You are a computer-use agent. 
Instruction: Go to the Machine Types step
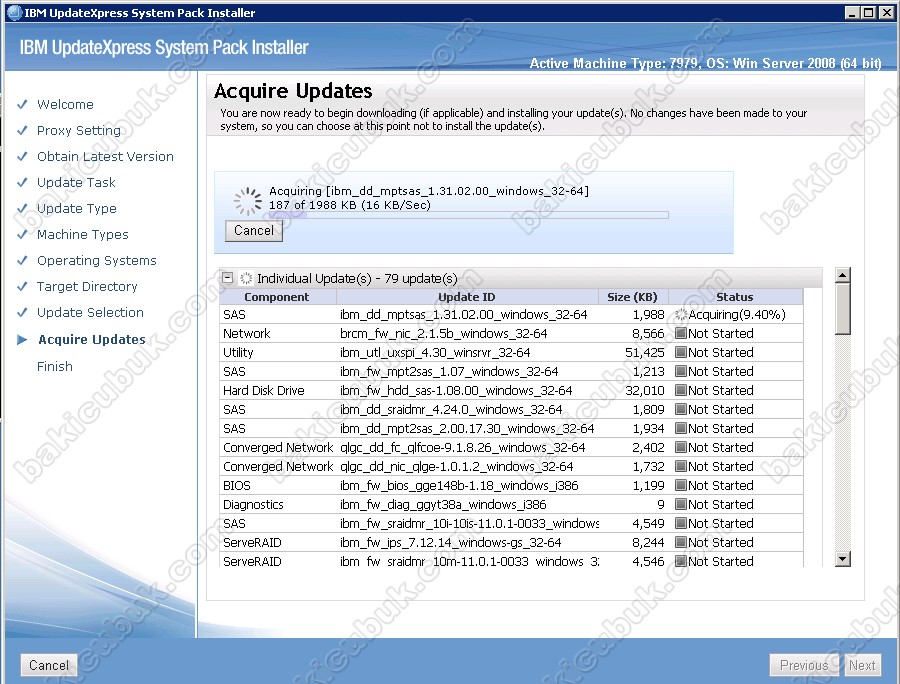point(83,234)
